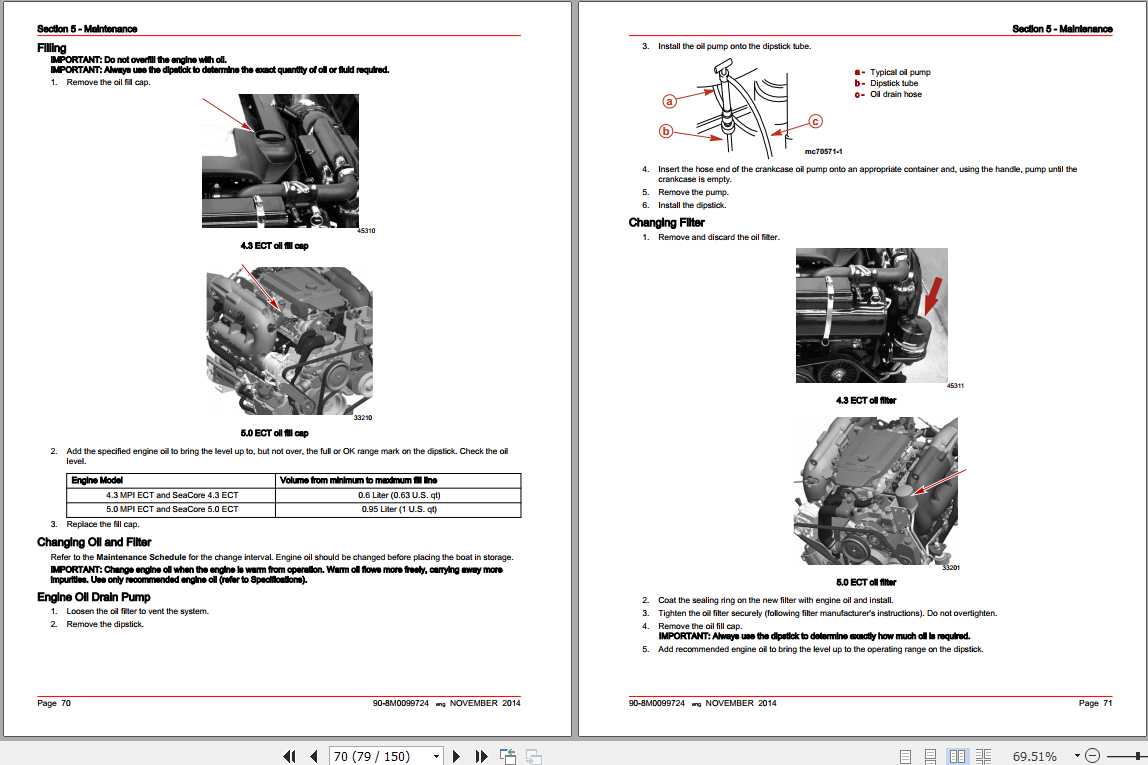The height and width of the screenshot is (765, 1148).
Task: Activate continuous facing pages layout
Action: [983, 756]
